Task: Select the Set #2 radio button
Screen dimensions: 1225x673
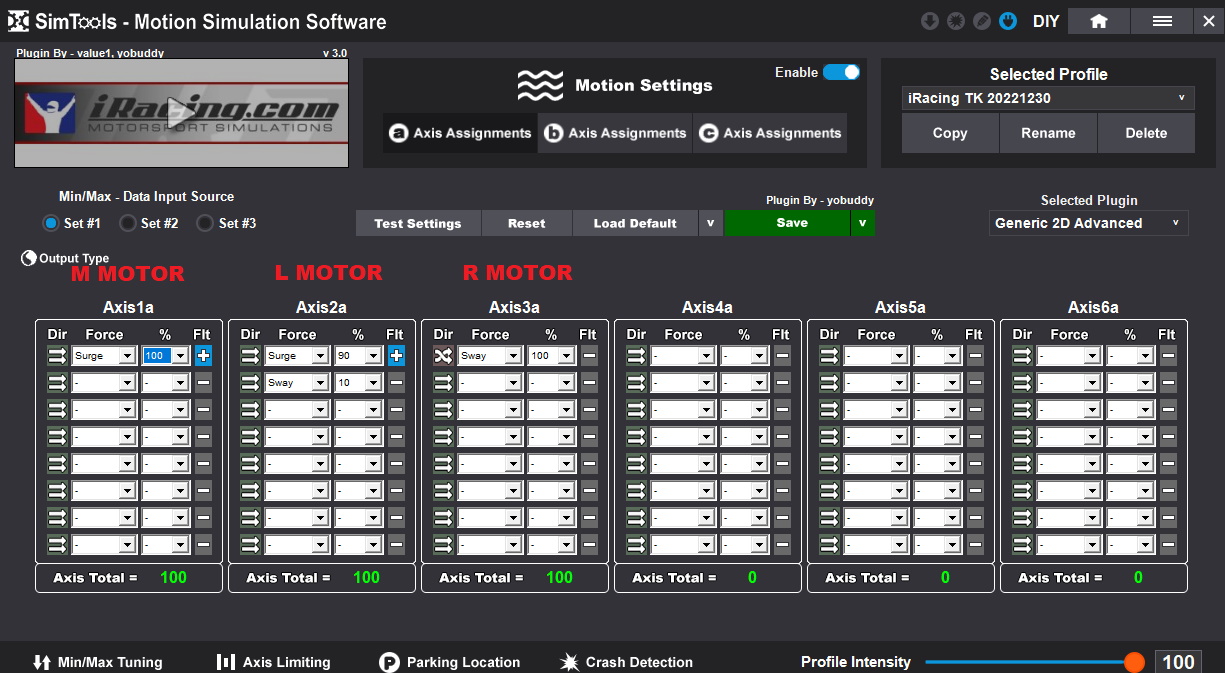Action: 128,223
